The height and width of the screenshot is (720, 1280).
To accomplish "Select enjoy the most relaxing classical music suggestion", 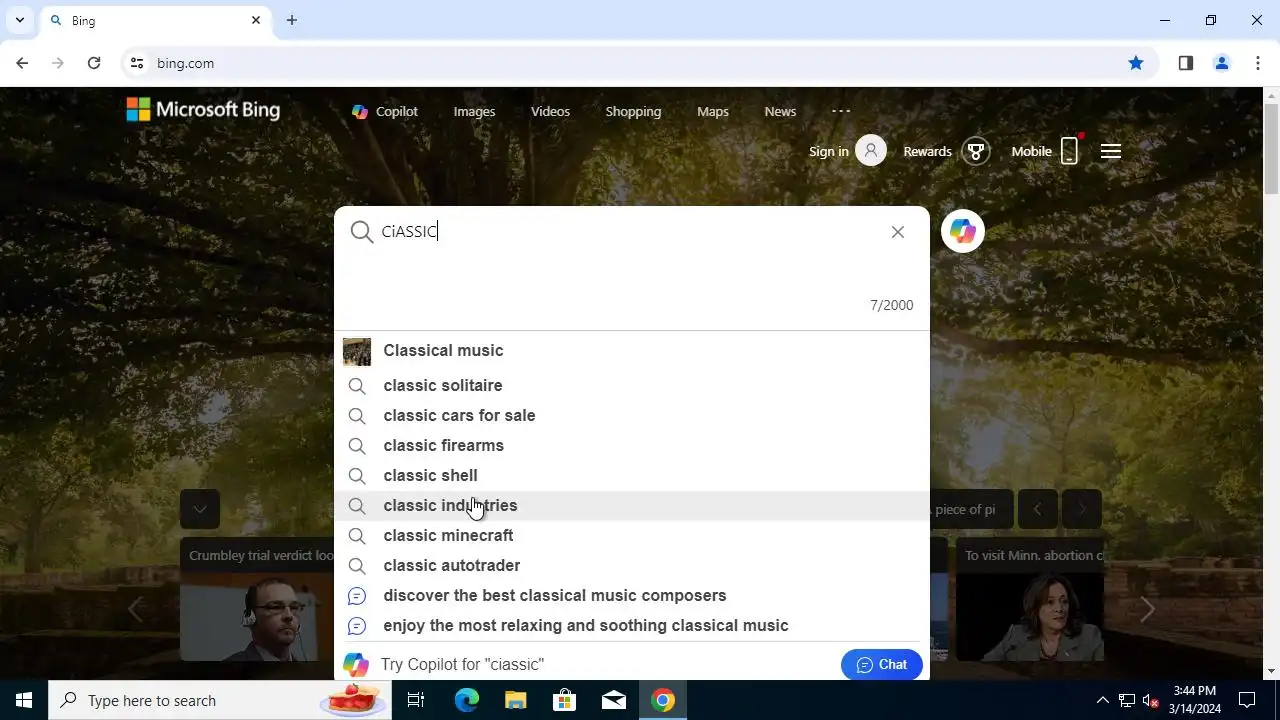I will (x=632, y=625).
